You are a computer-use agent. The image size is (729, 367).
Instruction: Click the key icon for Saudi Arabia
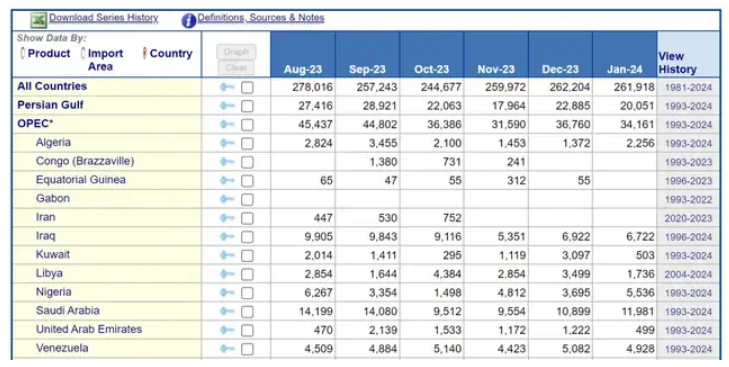(x=227, y=311)
